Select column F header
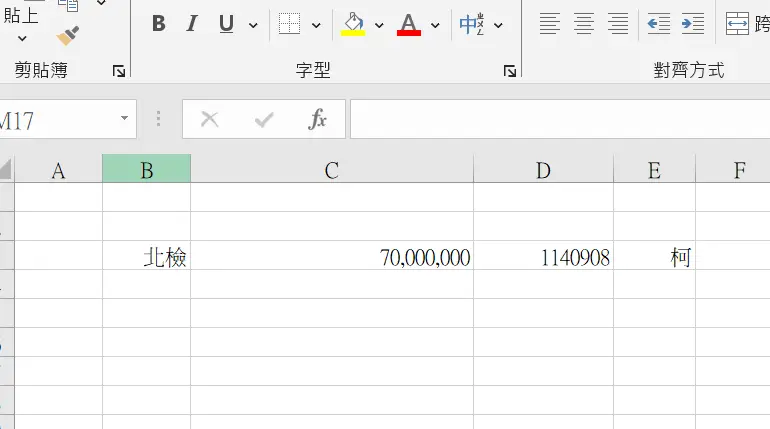770x429 pixels. 733,170
